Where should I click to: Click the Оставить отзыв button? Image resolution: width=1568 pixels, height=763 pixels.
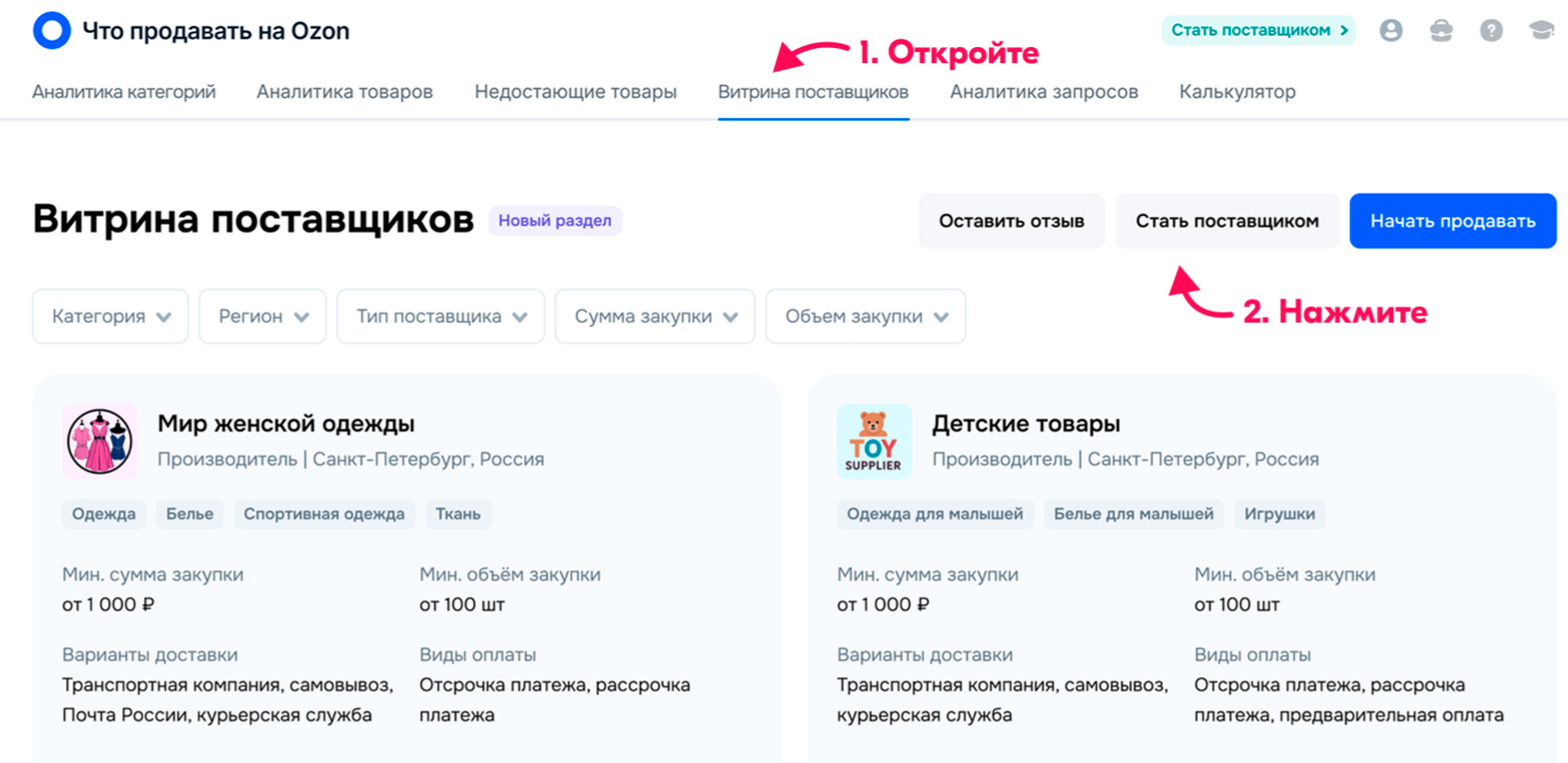tap(1011, 221)
